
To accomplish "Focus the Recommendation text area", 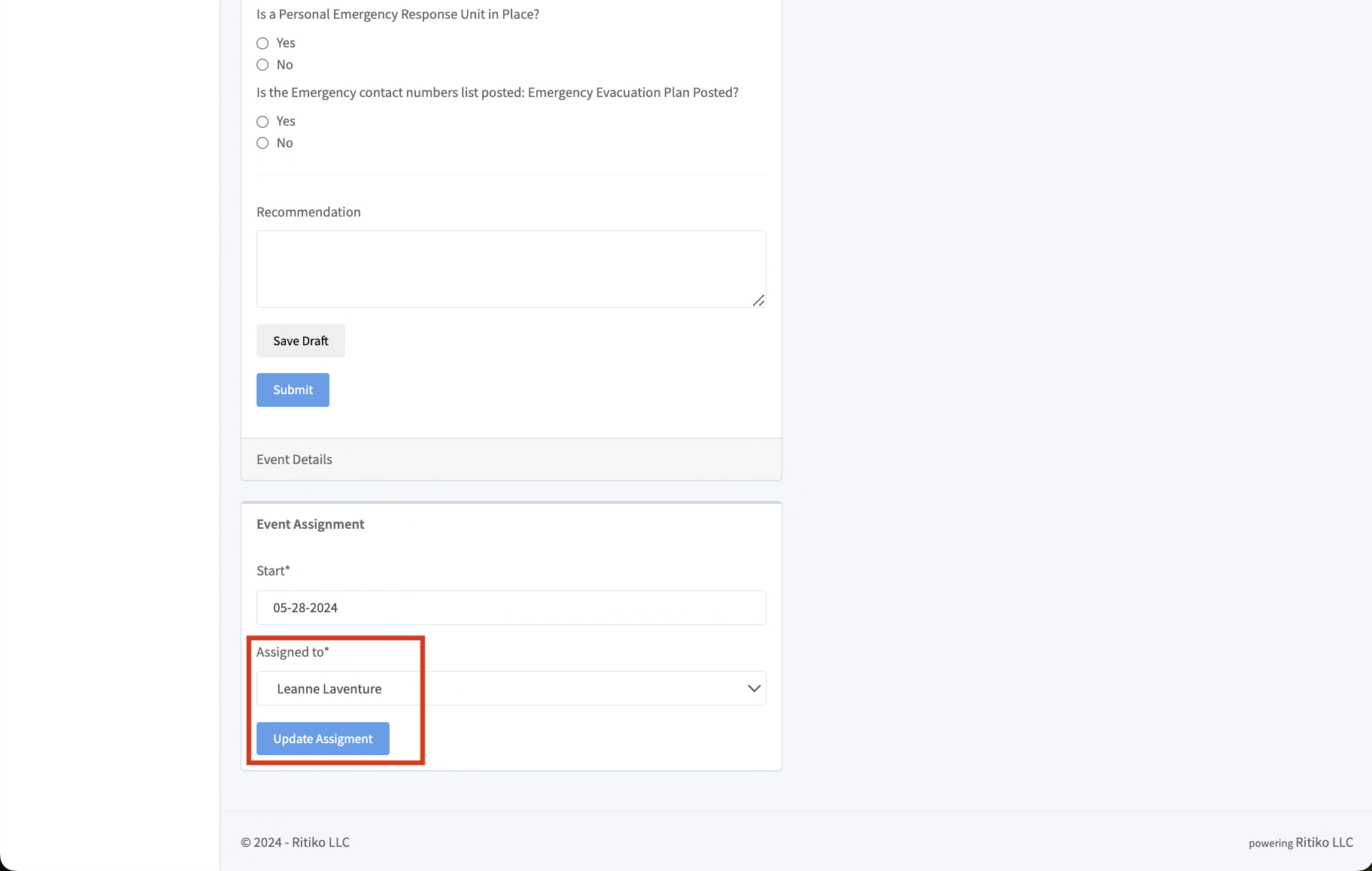I will [x=510, y=269].
